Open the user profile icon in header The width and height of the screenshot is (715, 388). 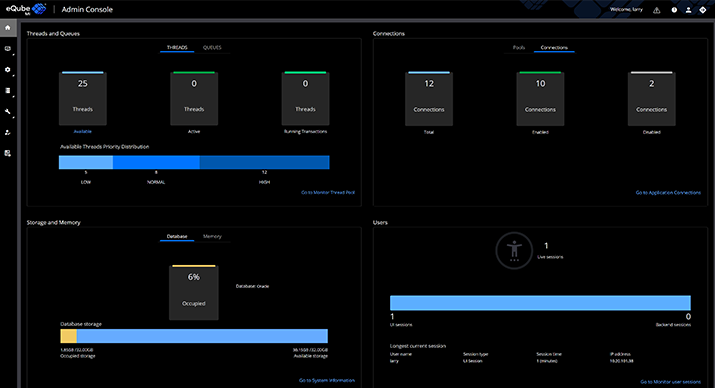coord(688,10)
